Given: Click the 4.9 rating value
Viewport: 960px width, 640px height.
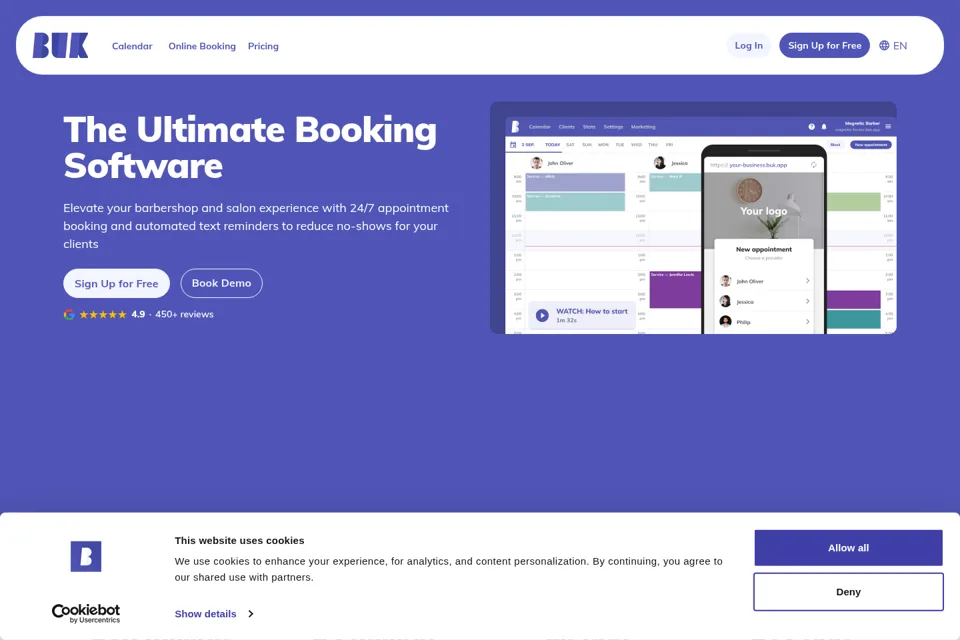Looking at the screenshot, I should 138,314.
